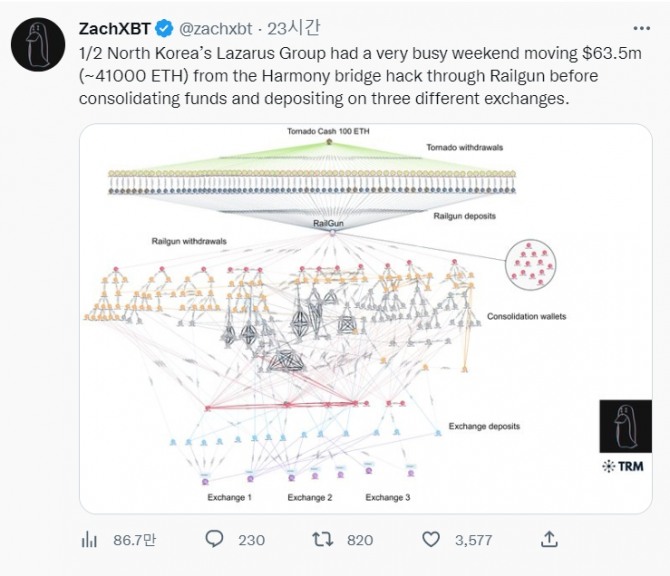670x576 pixels.
Task: Click the 86.7만 views count
Action: tap(132, 540)
